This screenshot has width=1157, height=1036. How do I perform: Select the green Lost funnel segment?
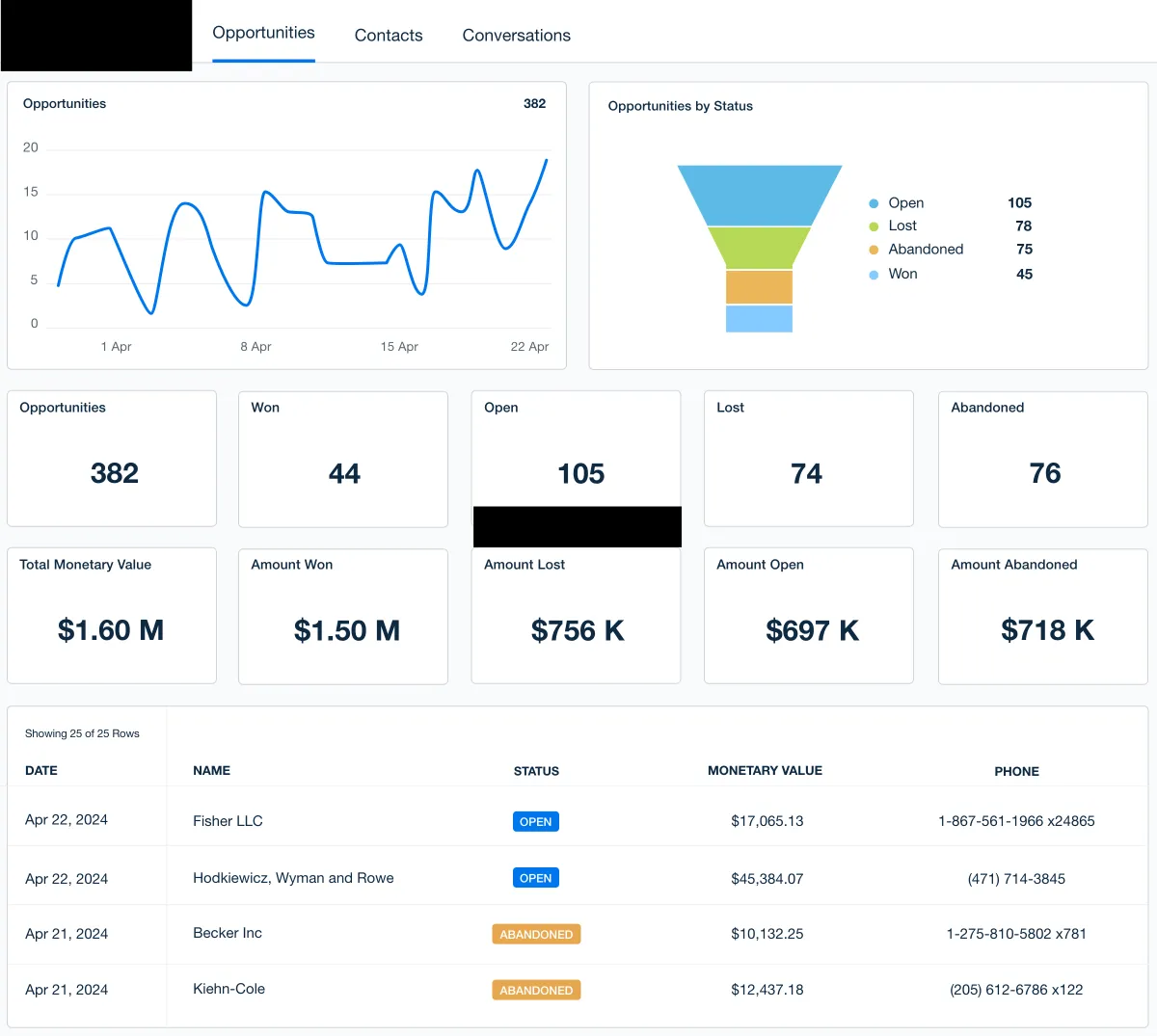point(759,248)
